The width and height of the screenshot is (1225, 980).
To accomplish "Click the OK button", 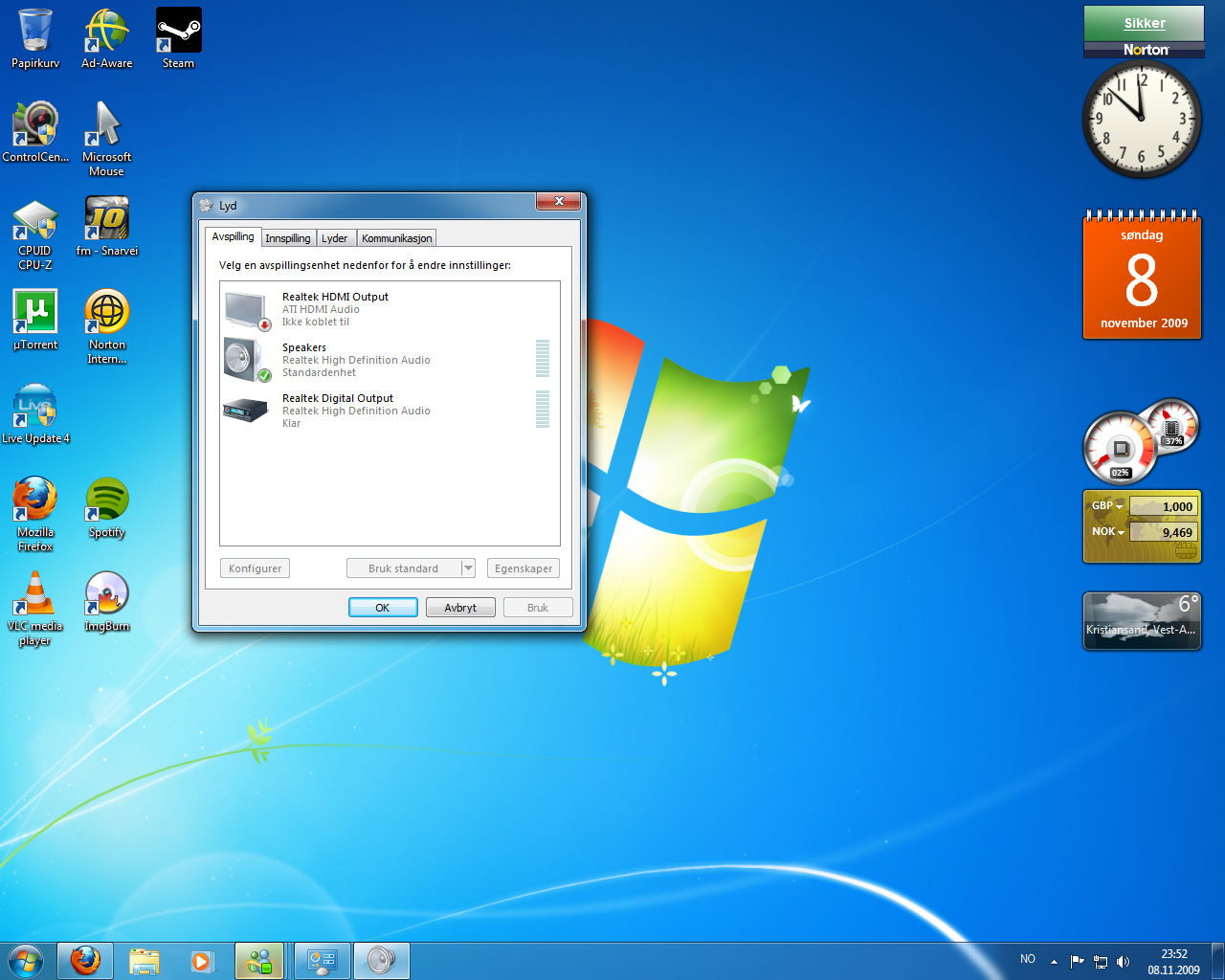I will coord(383,608).
